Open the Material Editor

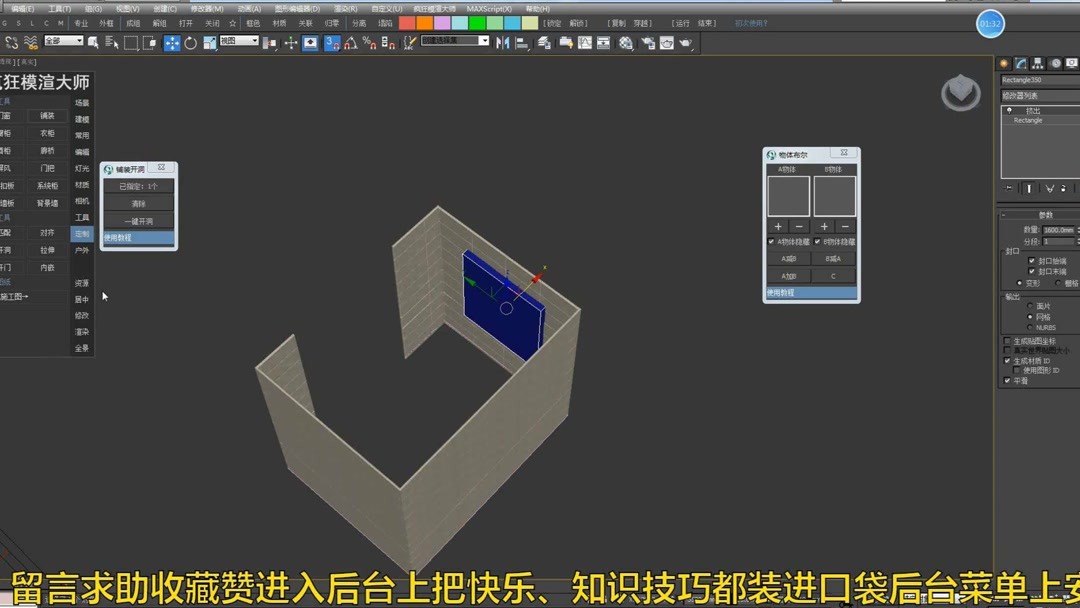(x=627, y=42)
